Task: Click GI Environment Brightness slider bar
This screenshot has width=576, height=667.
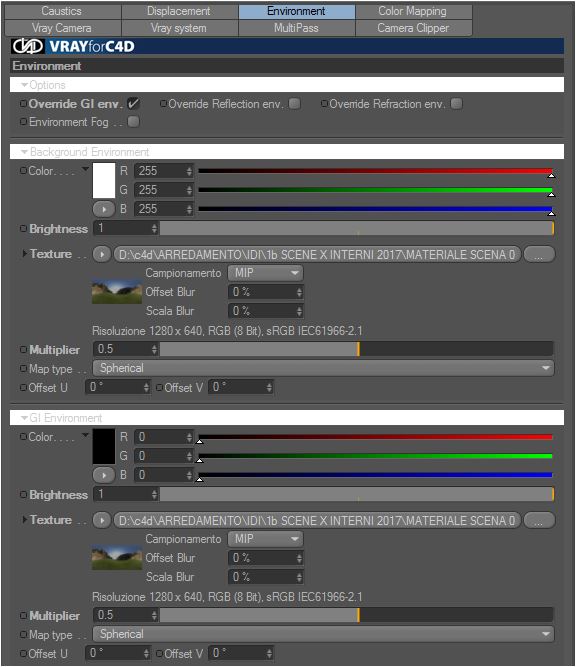Action: click(357, 494)
